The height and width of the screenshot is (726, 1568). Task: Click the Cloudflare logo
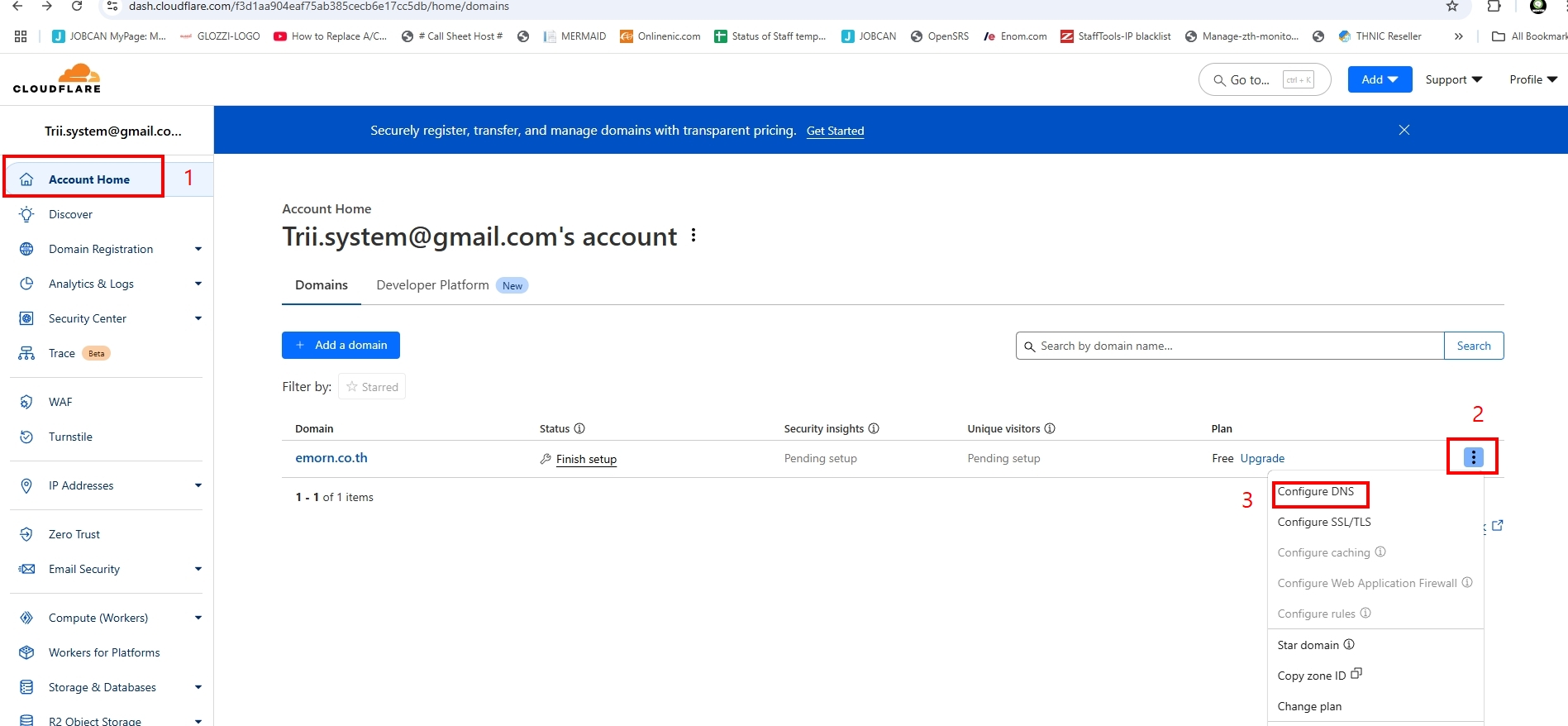[x=57, y=79]
